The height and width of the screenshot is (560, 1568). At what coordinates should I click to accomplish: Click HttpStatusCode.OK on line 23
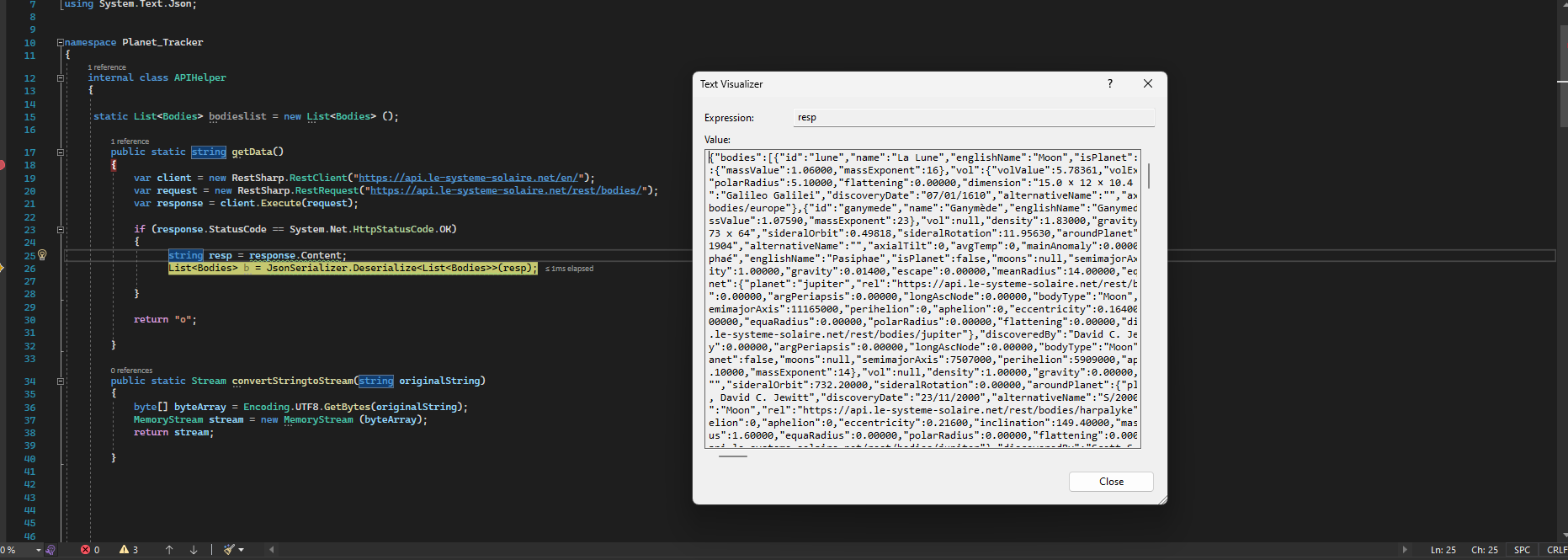tap(405, 229)
